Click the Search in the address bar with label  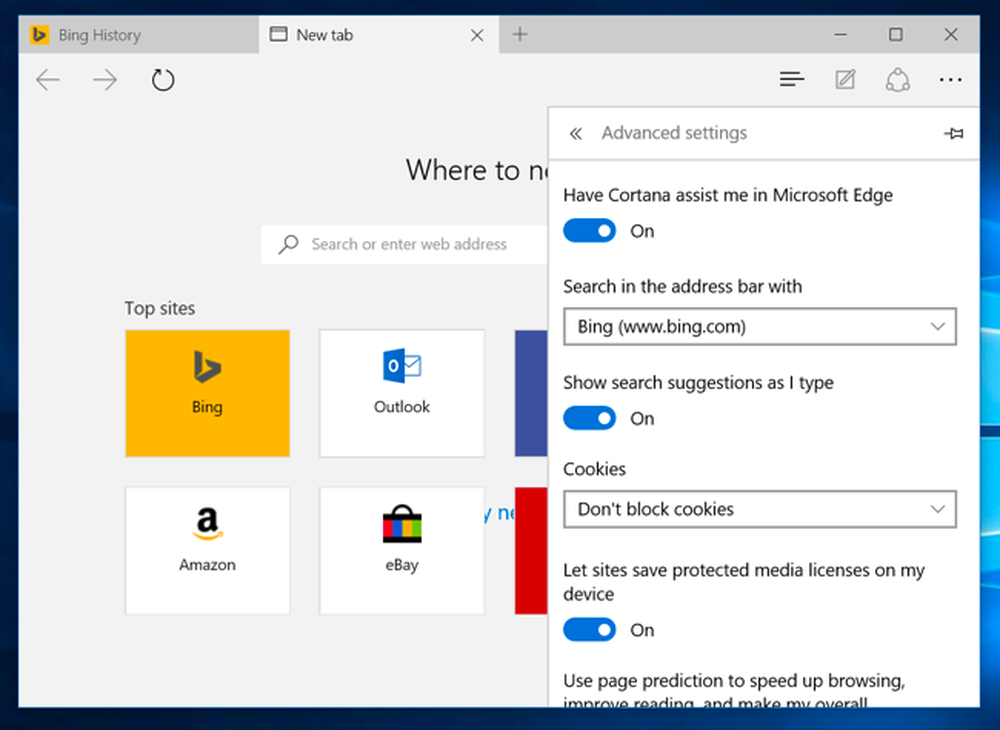pos(682,286)
